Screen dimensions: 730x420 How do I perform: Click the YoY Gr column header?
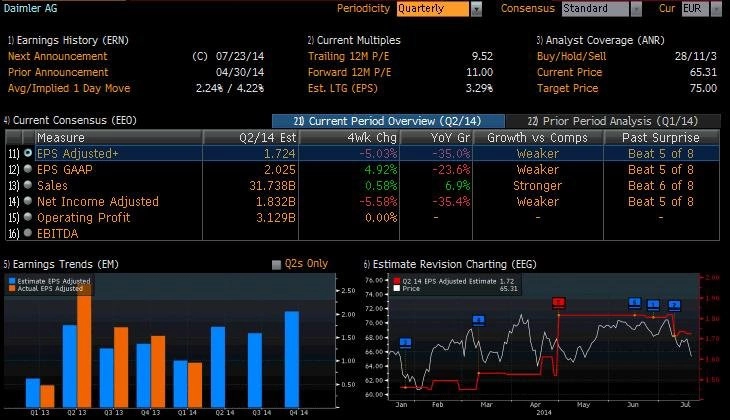(436, 137)
